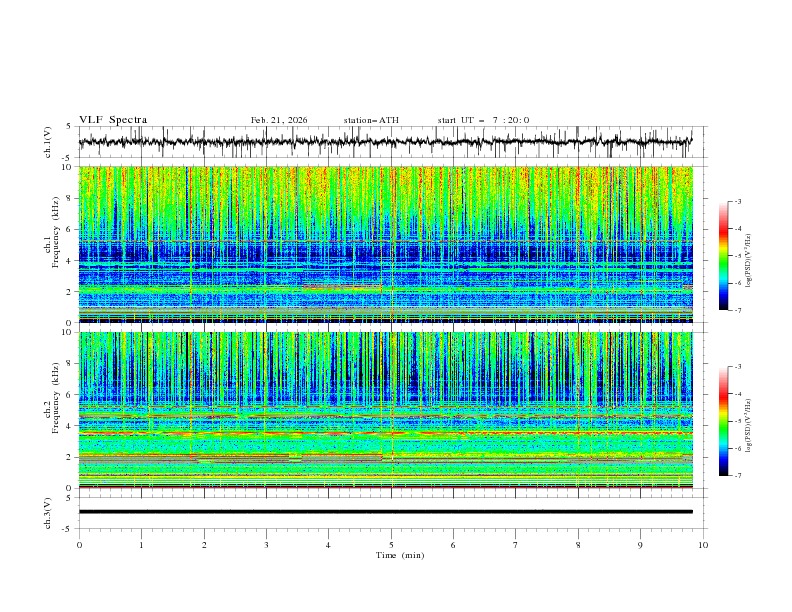This screenshot has height=612, width=792.
Task: Select the "start UT = 7:20:0" label
Action: (483, 120)
